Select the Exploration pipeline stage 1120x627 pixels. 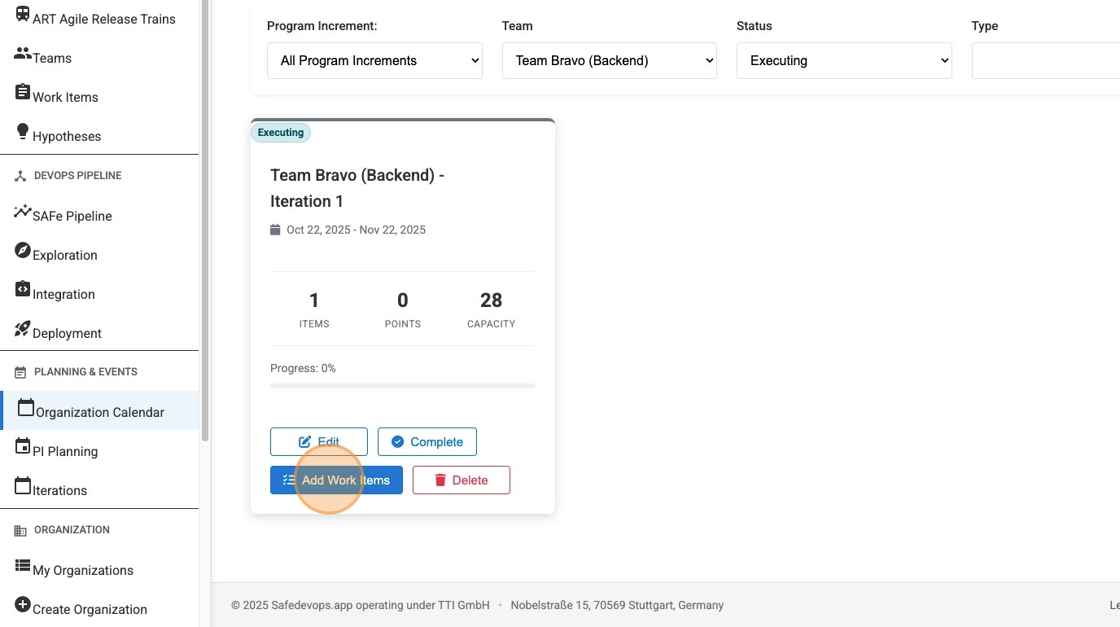63,254
